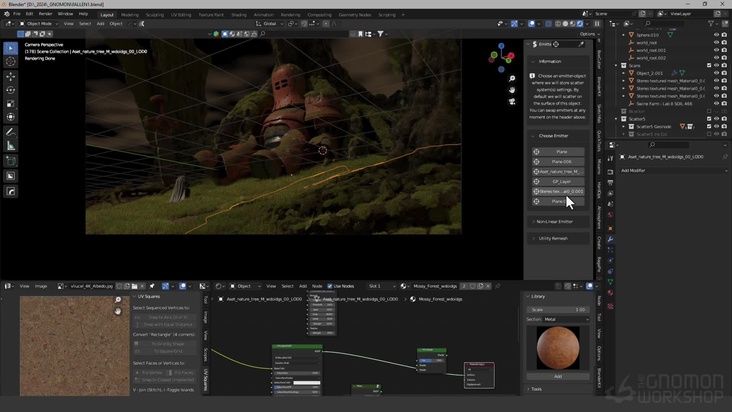The width and height of the screenshot is (732, 412).
Task: Select the Cursor tool
Action: (11, 62)
